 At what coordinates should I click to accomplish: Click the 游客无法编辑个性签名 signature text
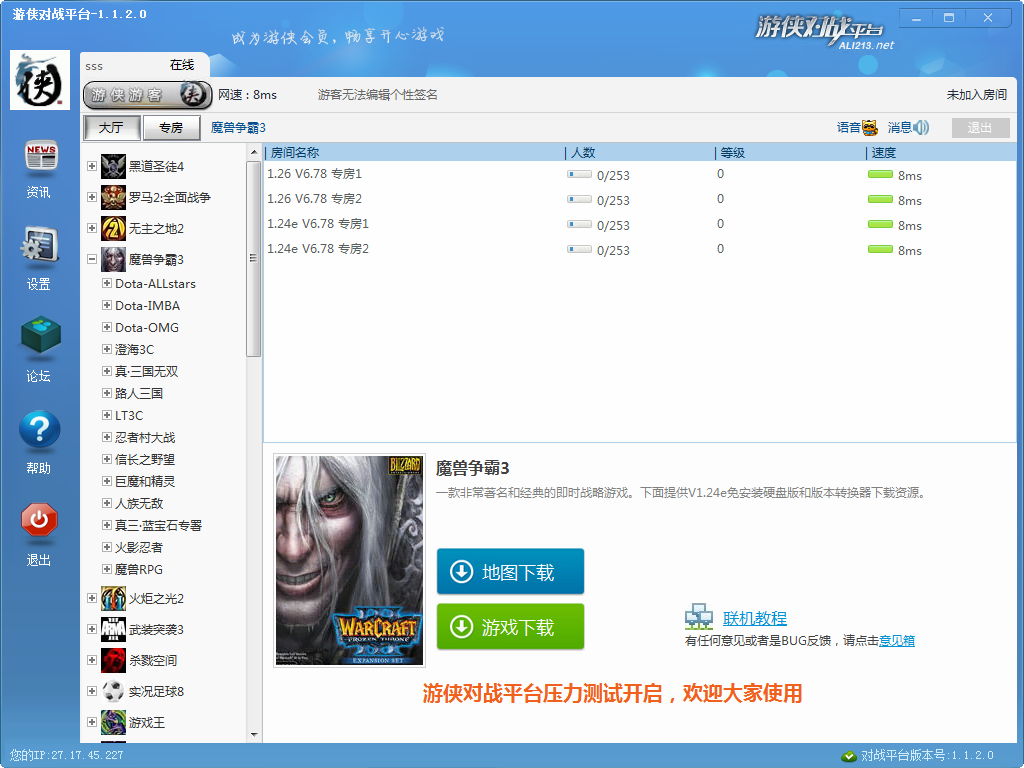pyautogui.click(x=377, y=95)
